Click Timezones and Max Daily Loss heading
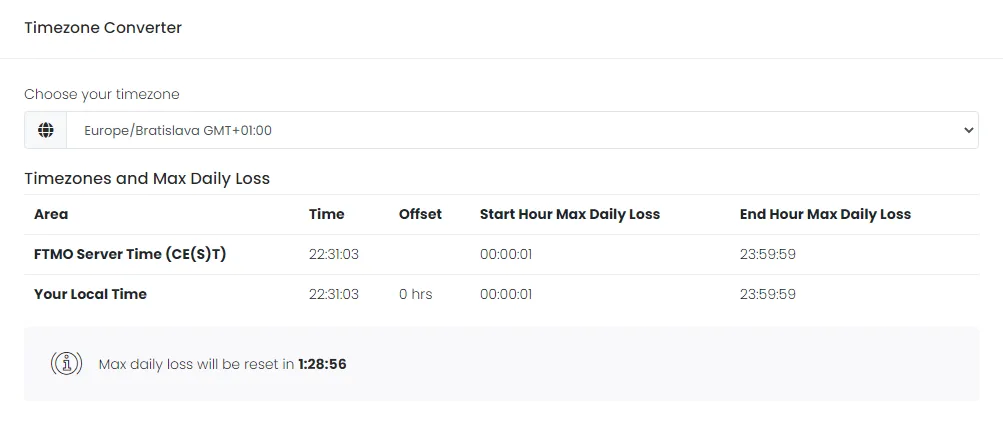Viewport: 1003px width, 444px height. click(x=147, y=179)
